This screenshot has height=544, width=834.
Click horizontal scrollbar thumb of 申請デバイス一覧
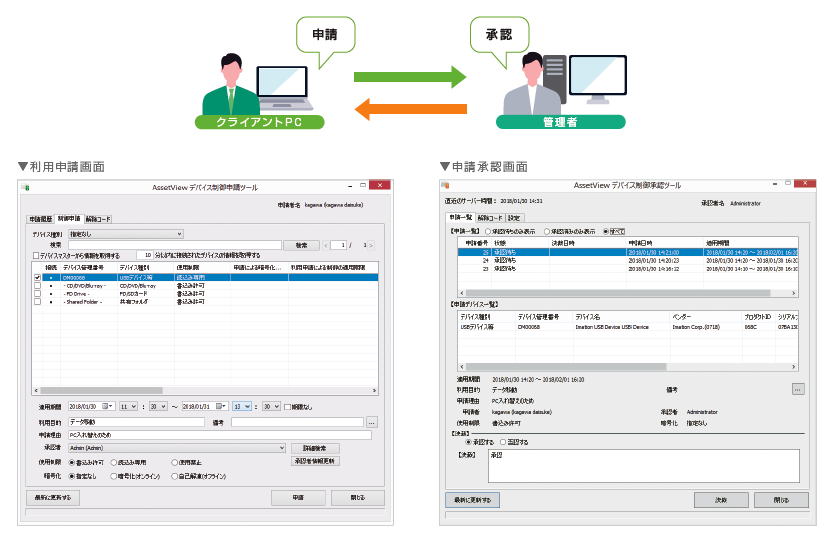(566, 367)
